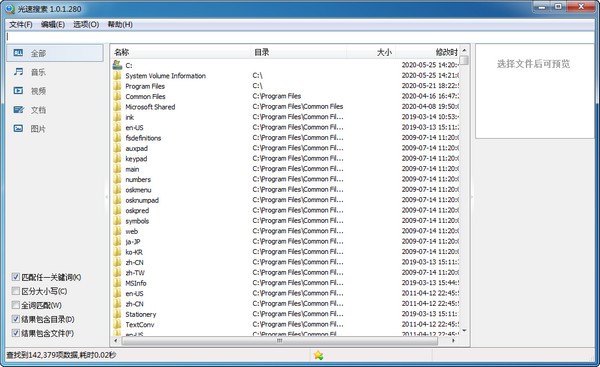Collapse left sidebar using its splitter arrow

click(x=106, y=197)
